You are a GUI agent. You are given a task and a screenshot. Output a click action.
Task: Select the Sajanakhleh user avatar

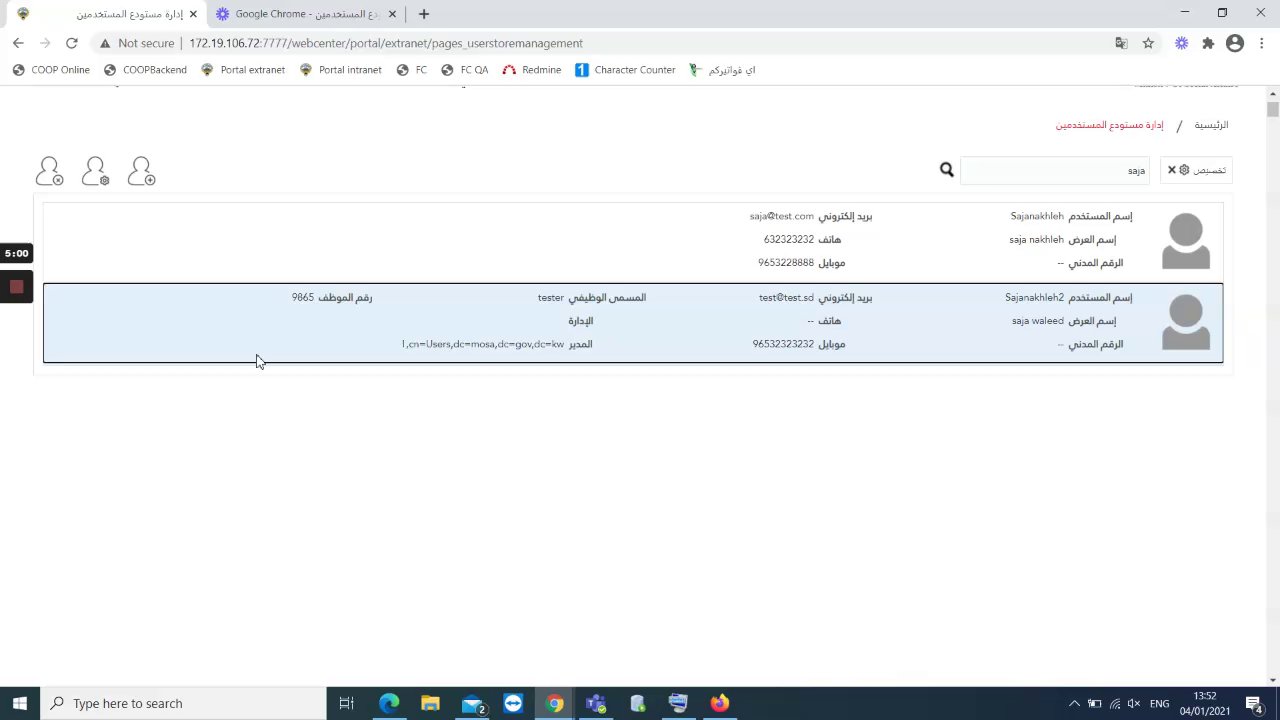coord(1186,241)
